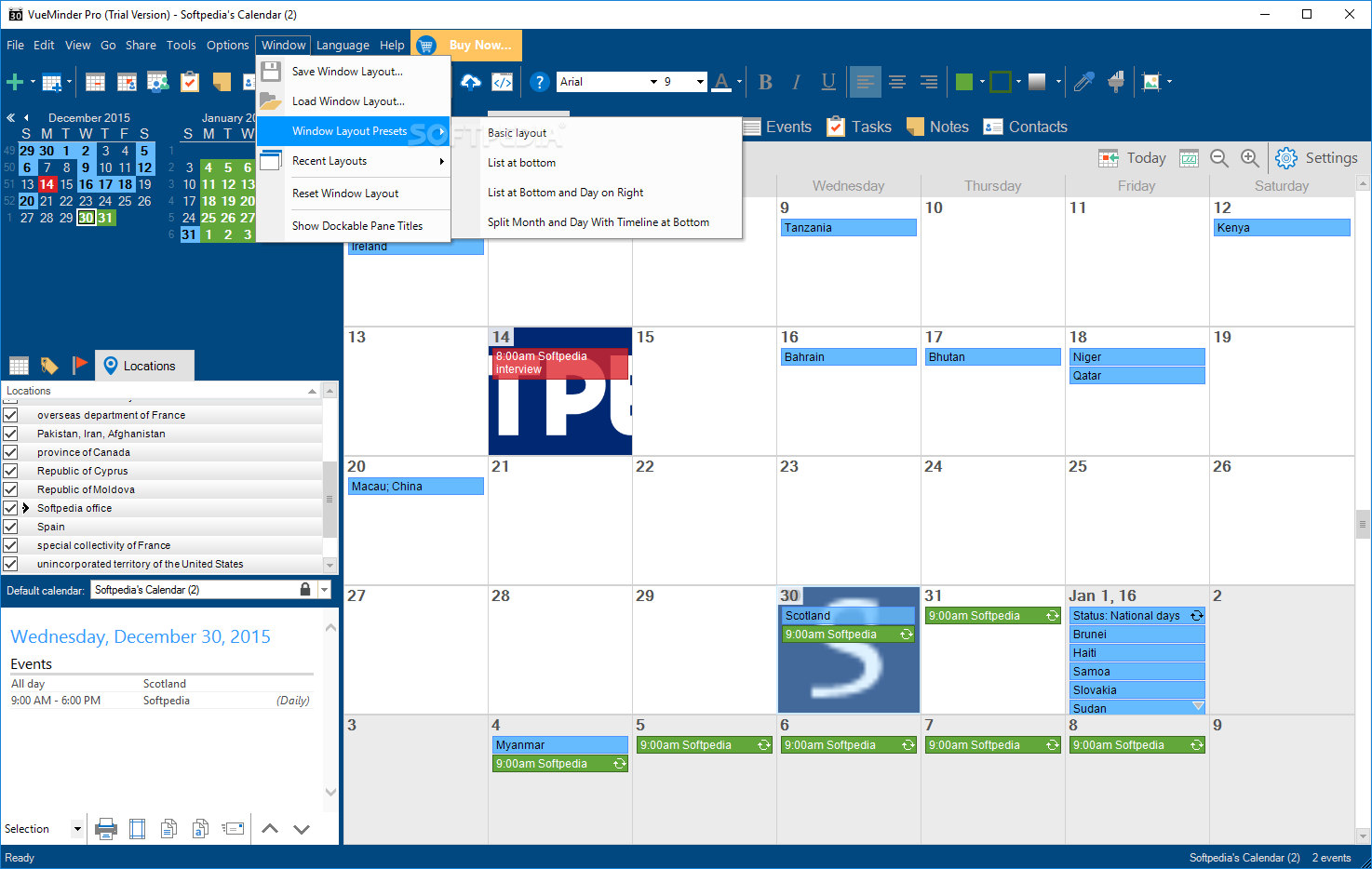The height and width of the screenshot is (869, 1372).
Task: Zoom out the calendar view
Action: point(1219,158)
